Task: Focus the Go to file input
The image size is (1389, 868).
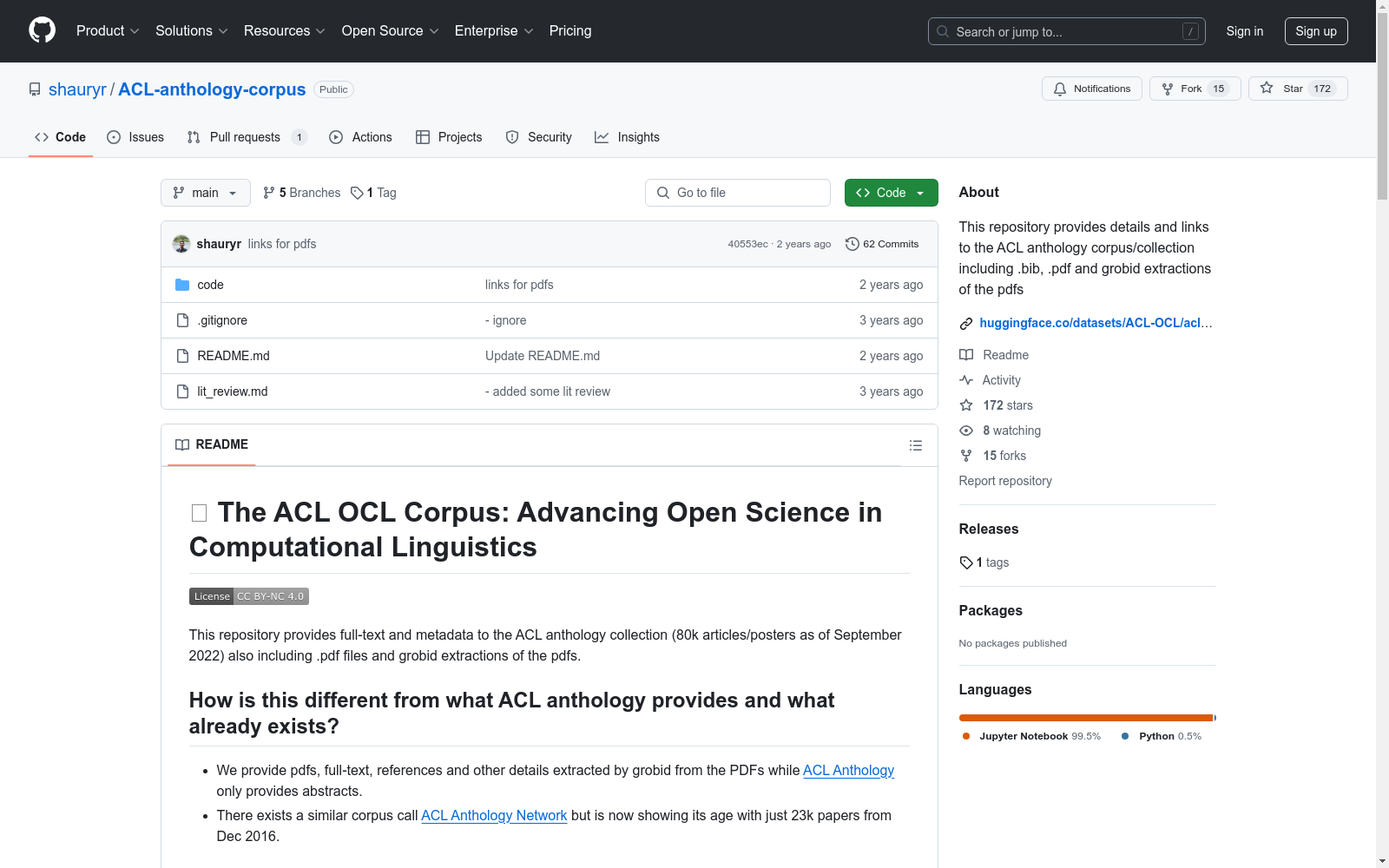Action: tap(738, 193)
